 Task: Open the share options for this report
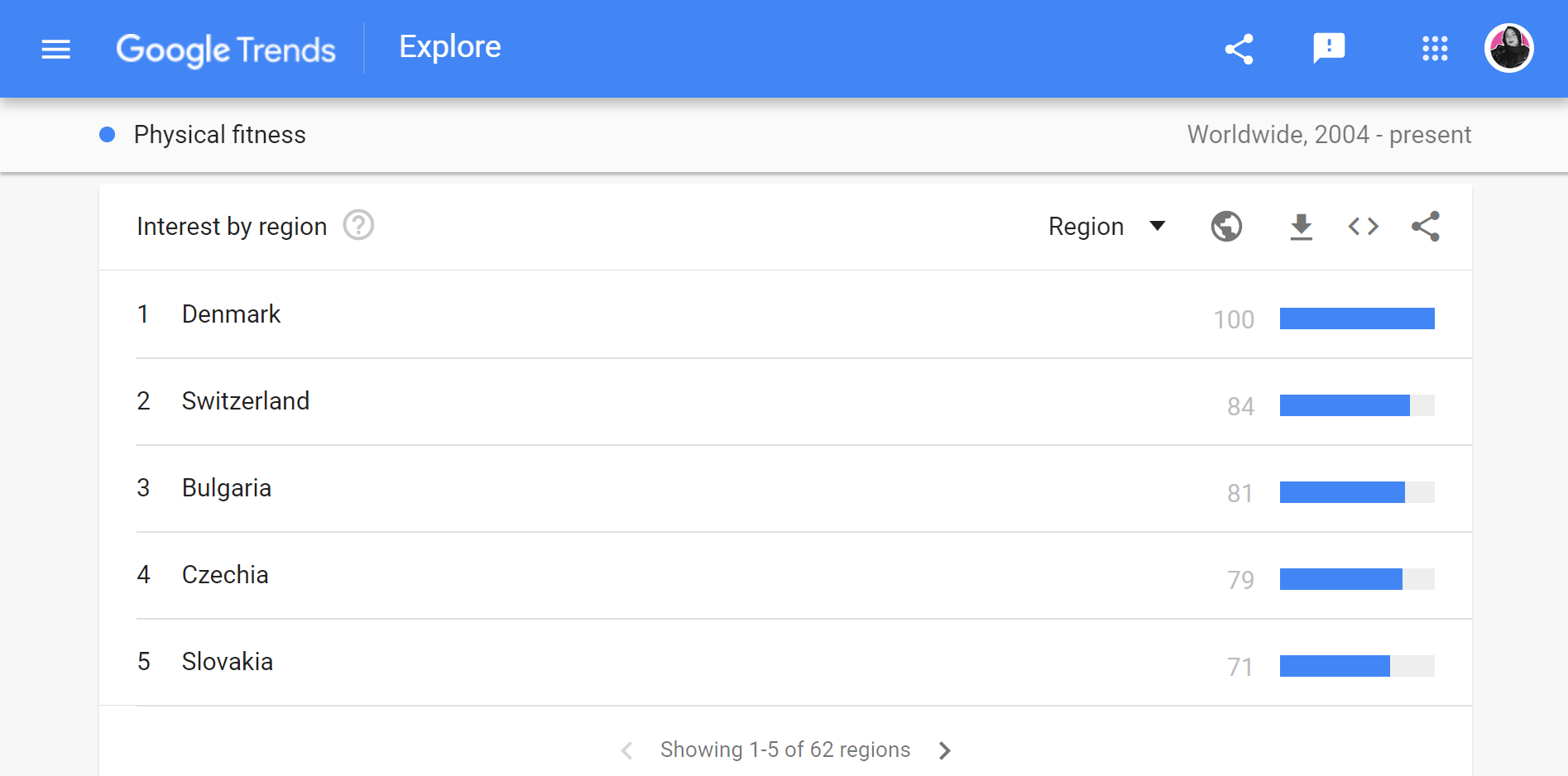[1239, 48]
